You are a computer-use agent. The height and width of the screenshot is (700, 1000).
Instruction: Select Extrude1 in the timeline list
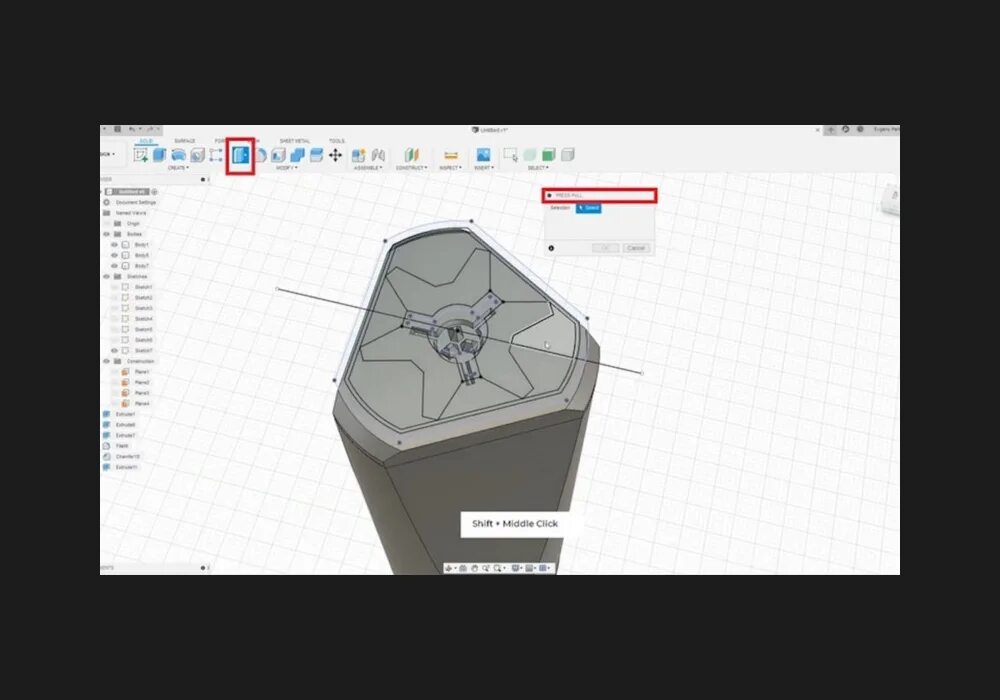pyautogui.click(x=126, y=414)
